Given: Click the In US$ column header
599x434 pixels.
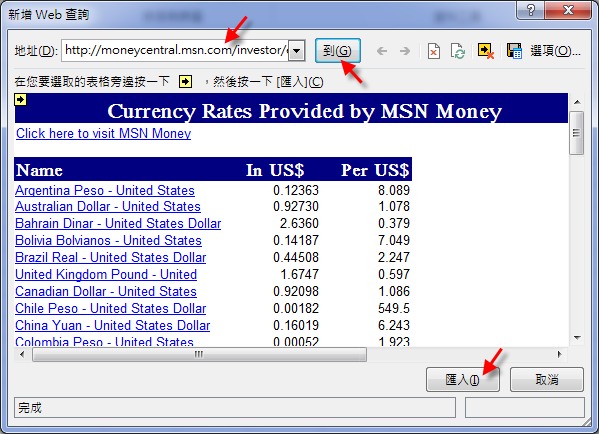Looking at the screenshot, I should click(x=275, y=170).
